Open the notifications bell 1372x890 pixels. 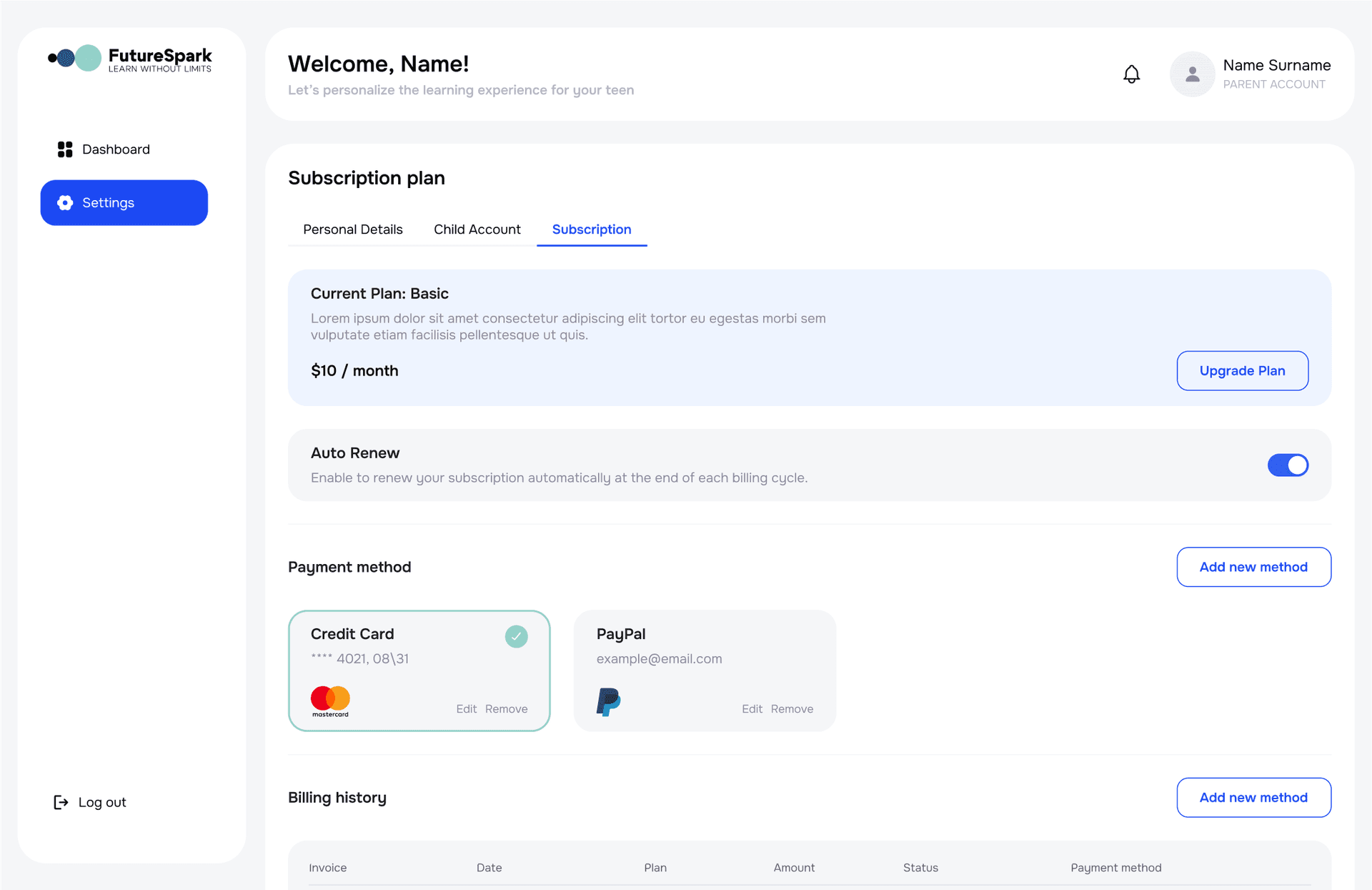pyautogui.click(x=1131, y=74)
